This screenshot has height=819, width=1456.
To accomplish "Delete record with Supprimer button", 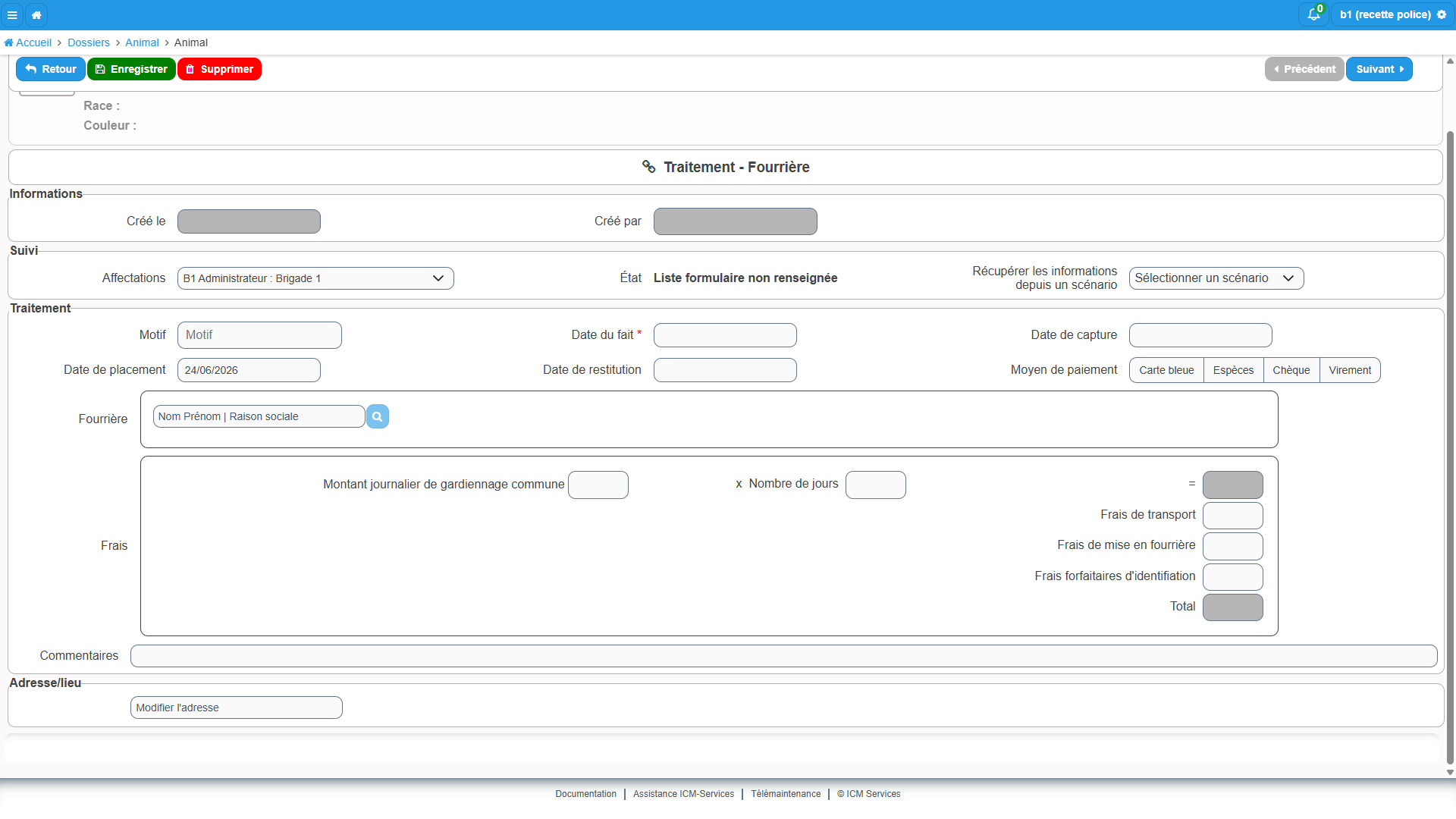I will click(219, 69).
